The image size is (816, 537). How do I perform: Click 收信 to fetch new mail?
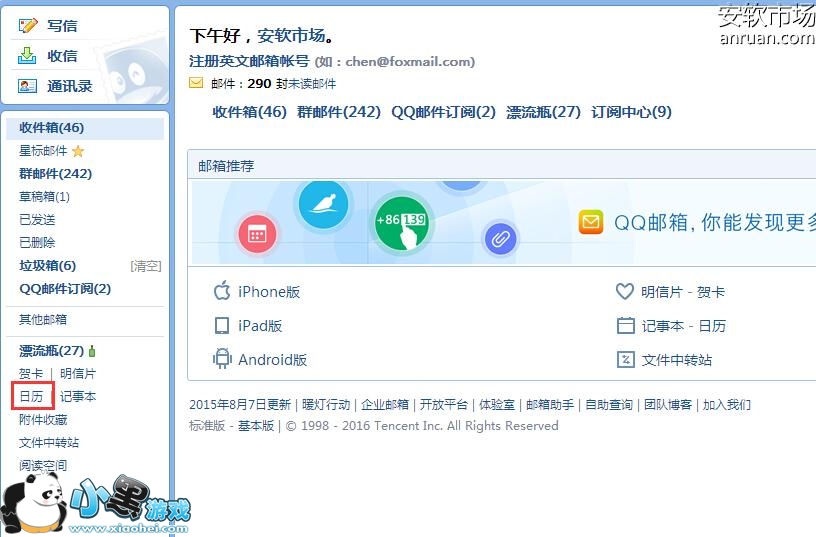coord(62,56)
